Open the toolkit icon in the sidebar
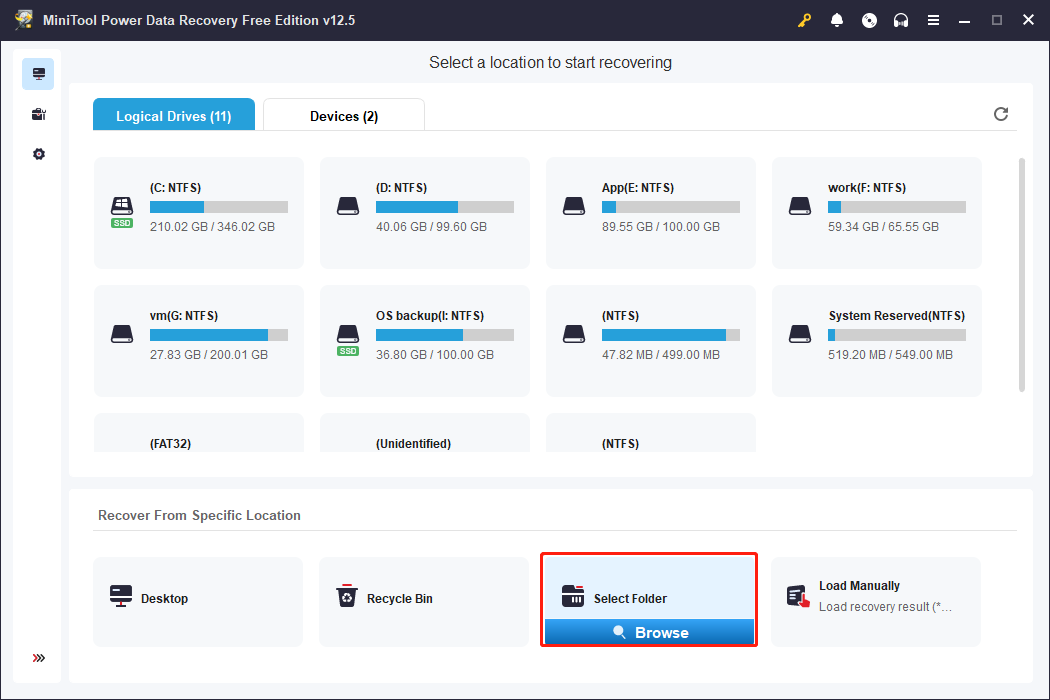1050x700 pixels. pos(38,113)
